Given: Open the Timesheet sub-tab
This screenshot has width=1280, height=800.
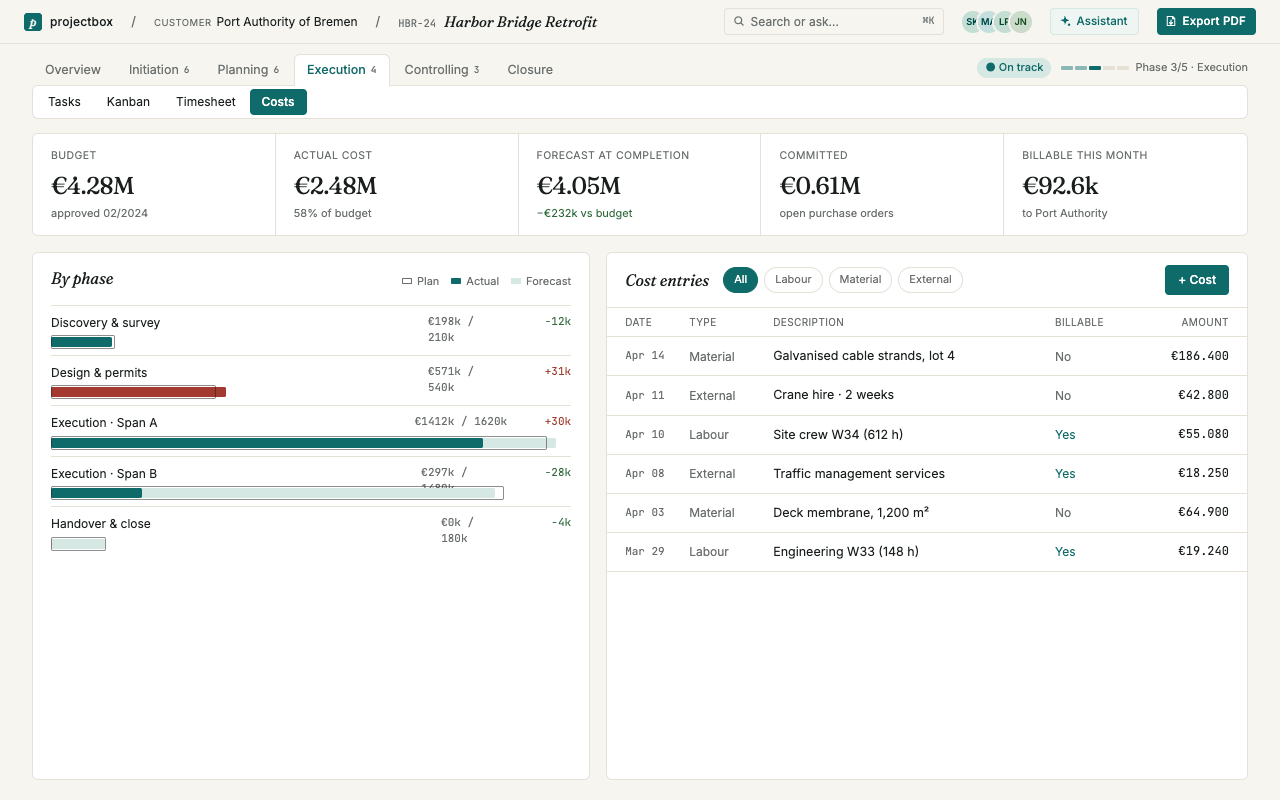Looking at the screenshot, I should pos(206,102).
